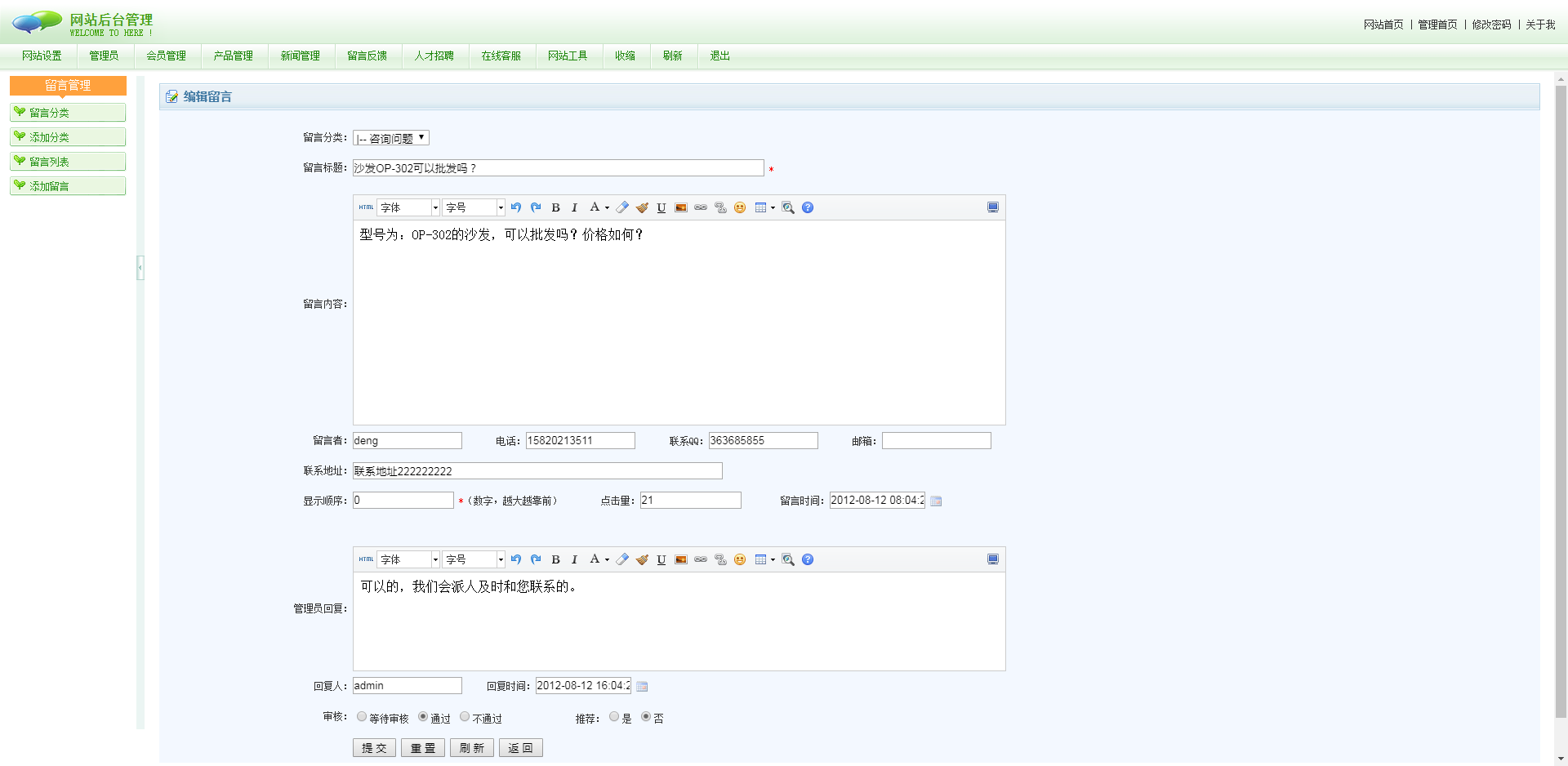Open 在线客服 menu
This screenshot has width=1568, height=766.
pyautogui.click(x=501, y=56)
